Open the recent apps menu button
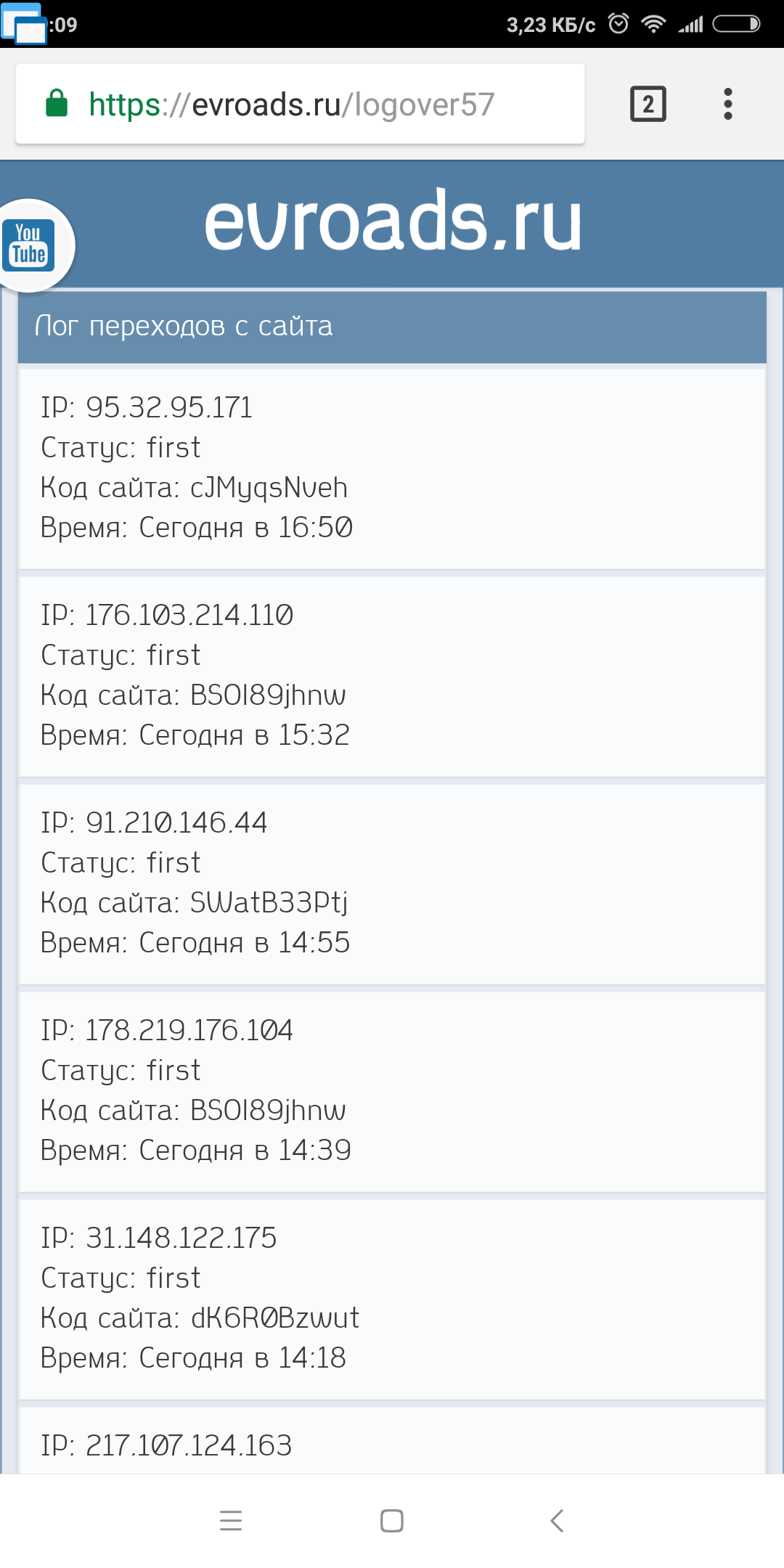The image size is (784, 1568). 231,1520
